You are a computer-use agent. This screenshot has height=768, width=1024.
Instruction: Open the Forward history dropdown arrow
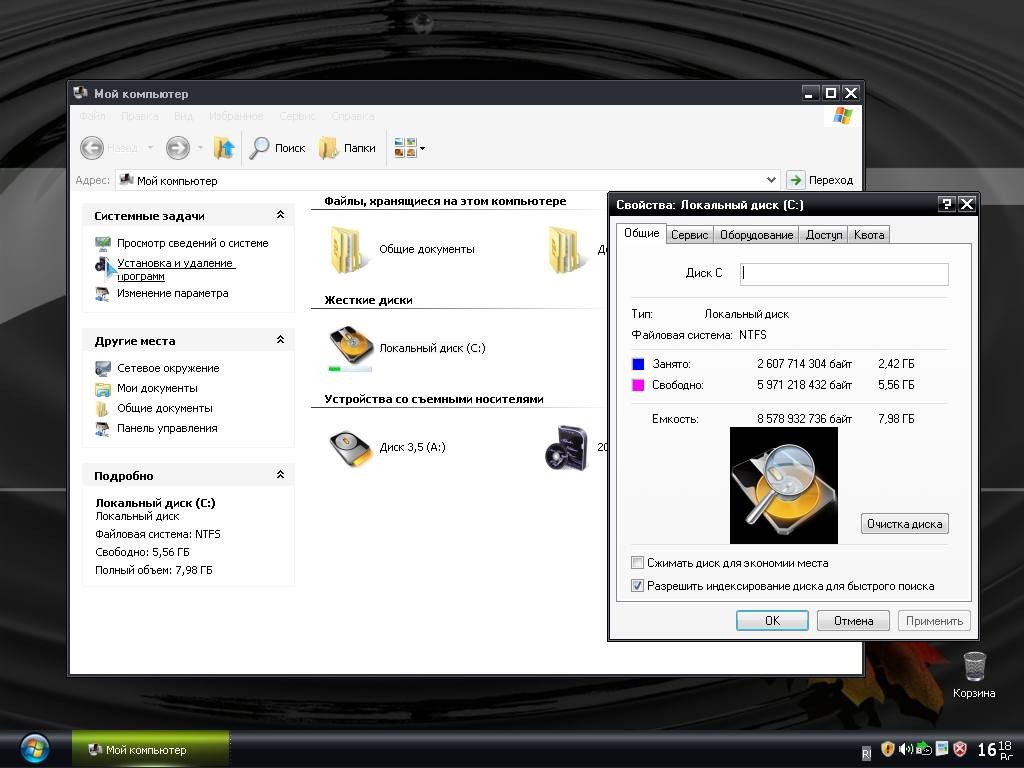coord(200,148)
